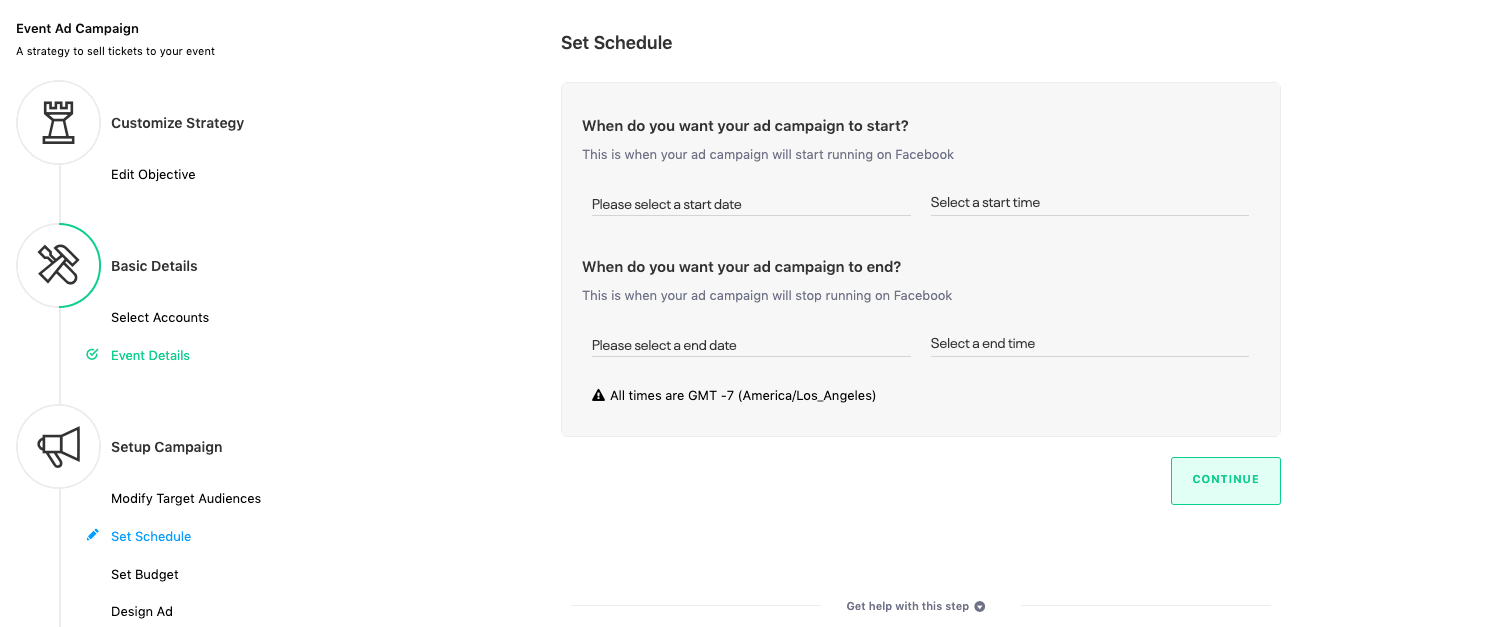The image size is (1491, 627).
Task: Open the start time selector
Action: [1088, 203]
